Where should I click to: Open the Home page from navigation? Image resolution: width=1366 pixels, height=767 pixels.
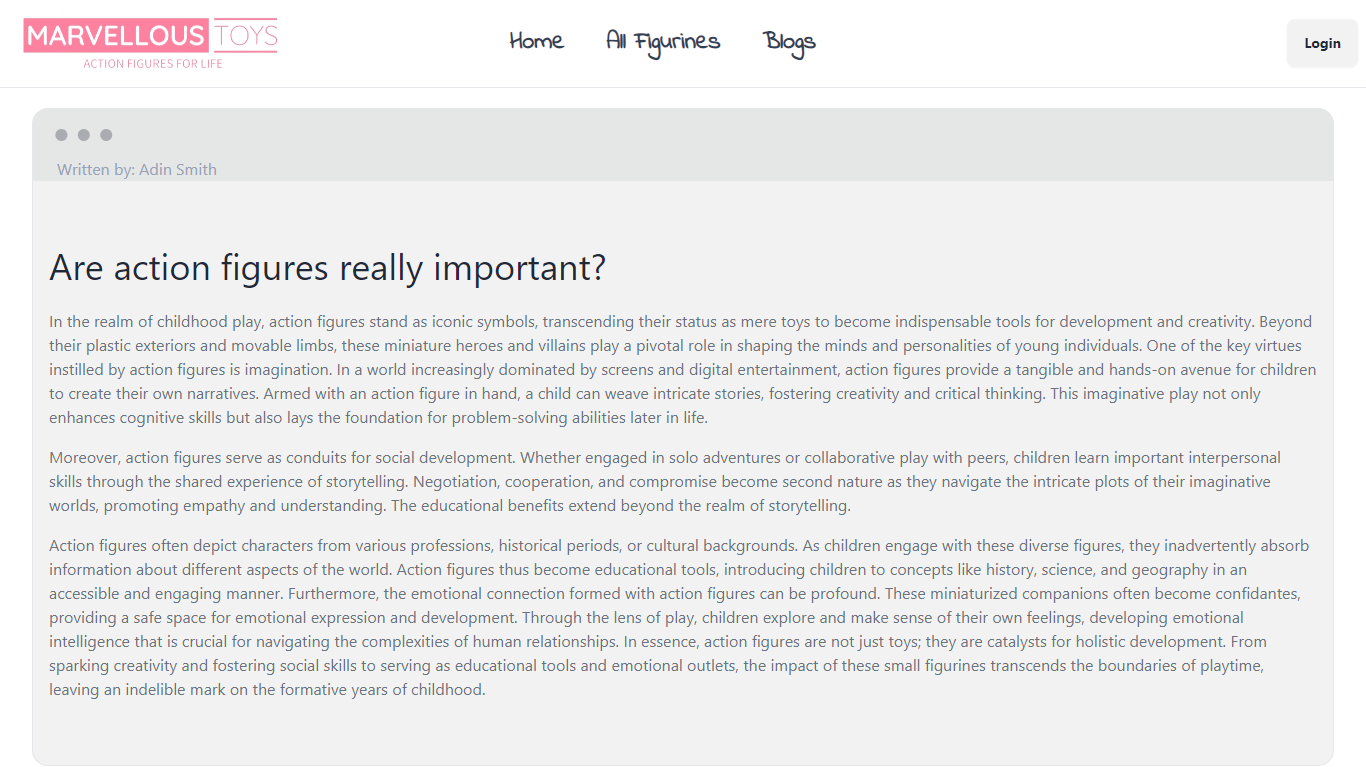[x=536, y=42]
